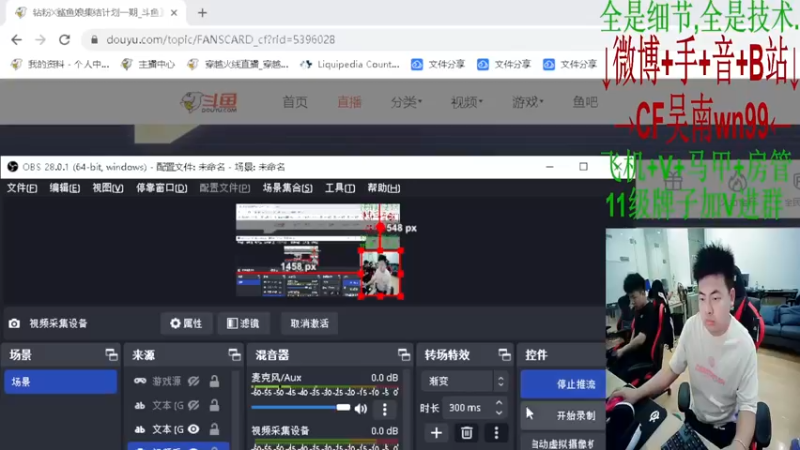Open OBS 编辑(E) menu

click(65, 188)
